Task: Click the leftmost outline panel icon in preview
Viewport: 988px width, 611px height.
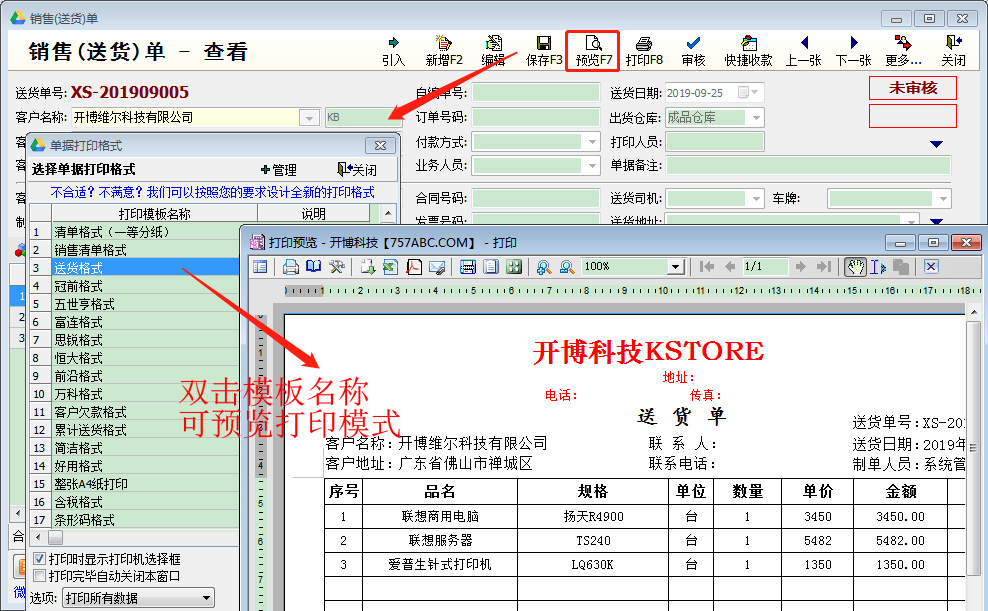Action: pos(260,266)
